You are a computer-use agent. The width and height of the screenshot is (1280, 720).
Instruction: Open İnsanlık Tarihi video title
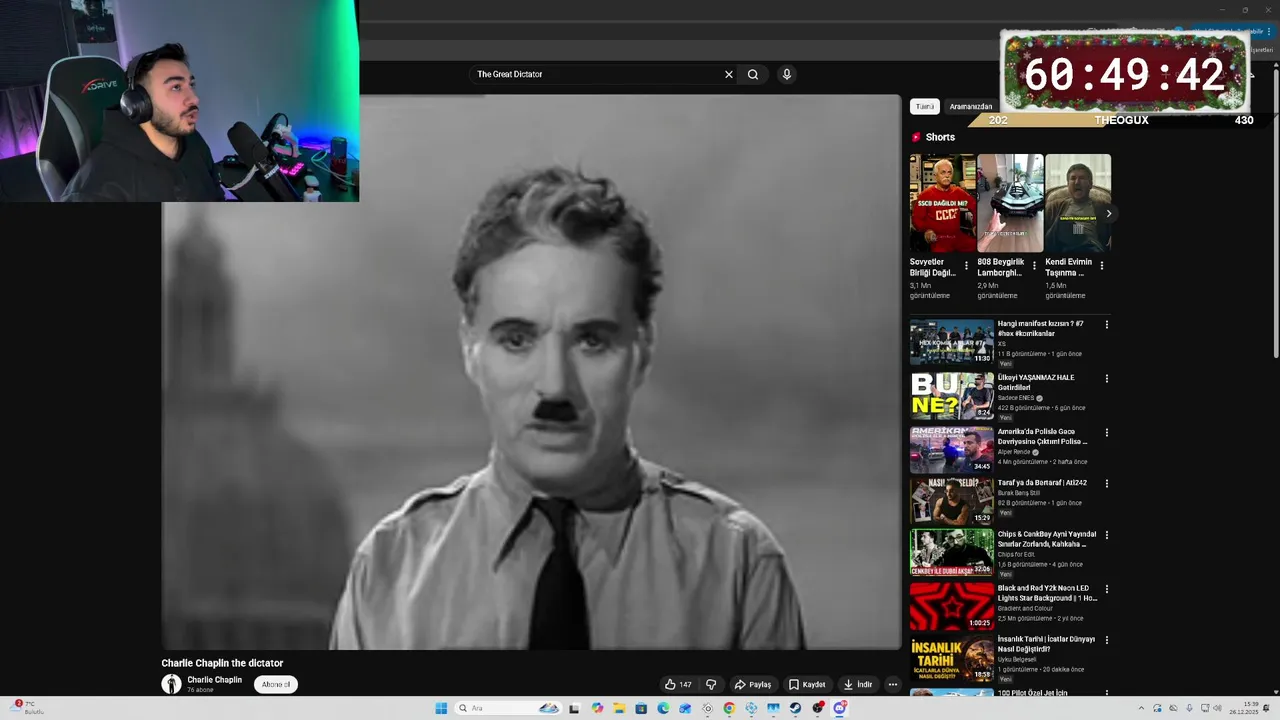point(1046,644)
